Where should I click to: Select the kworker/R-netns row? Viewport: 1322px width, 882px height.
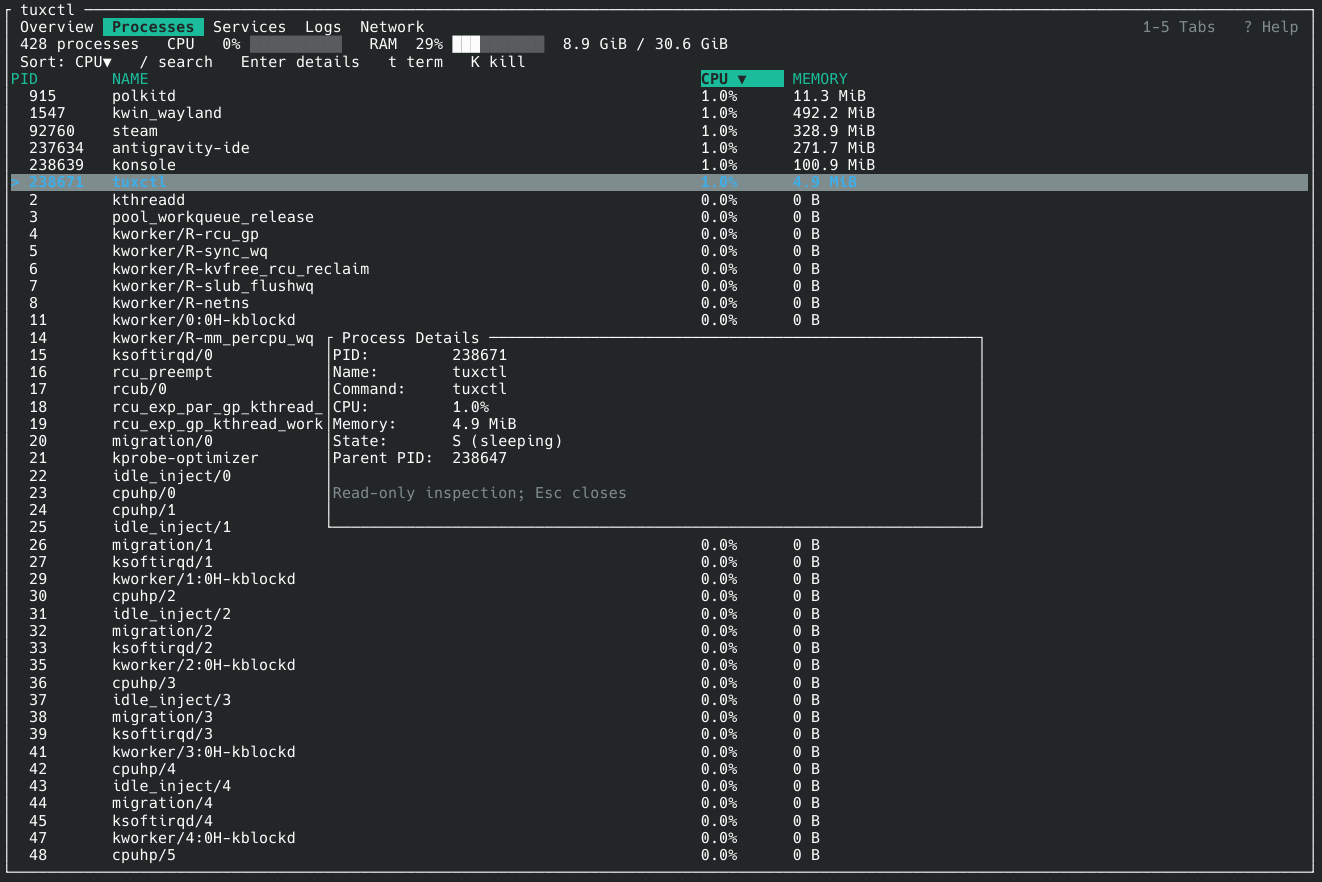point(659,303)
